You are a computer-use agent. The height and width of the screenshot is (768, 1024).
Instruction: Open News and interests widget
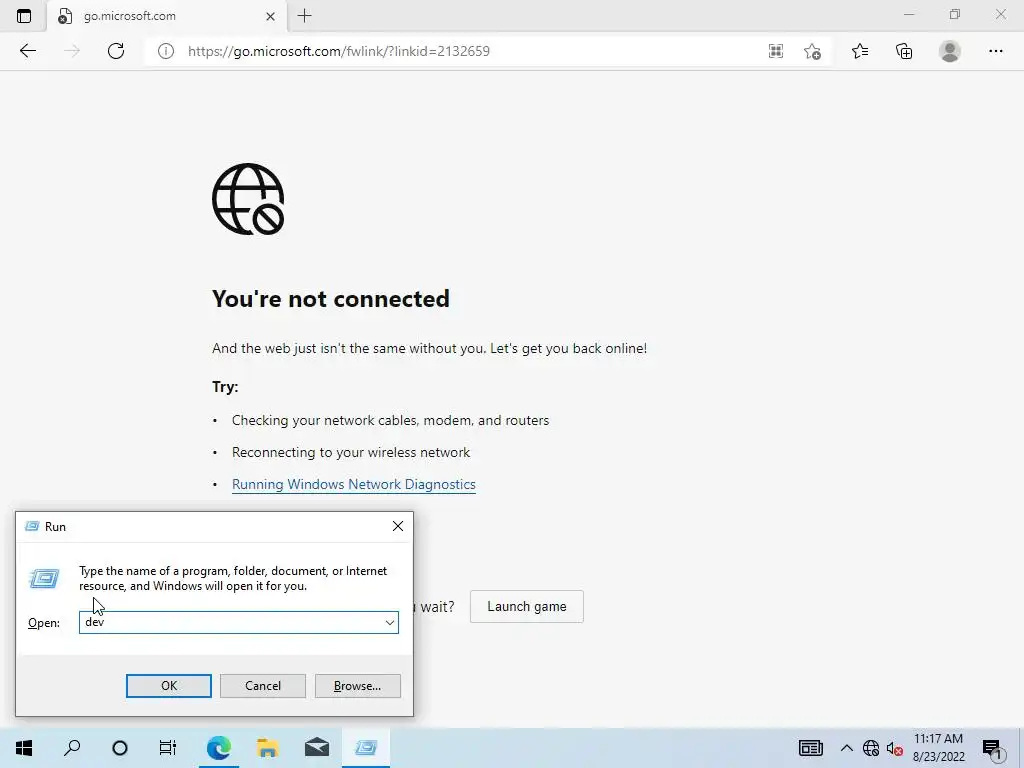810,748
